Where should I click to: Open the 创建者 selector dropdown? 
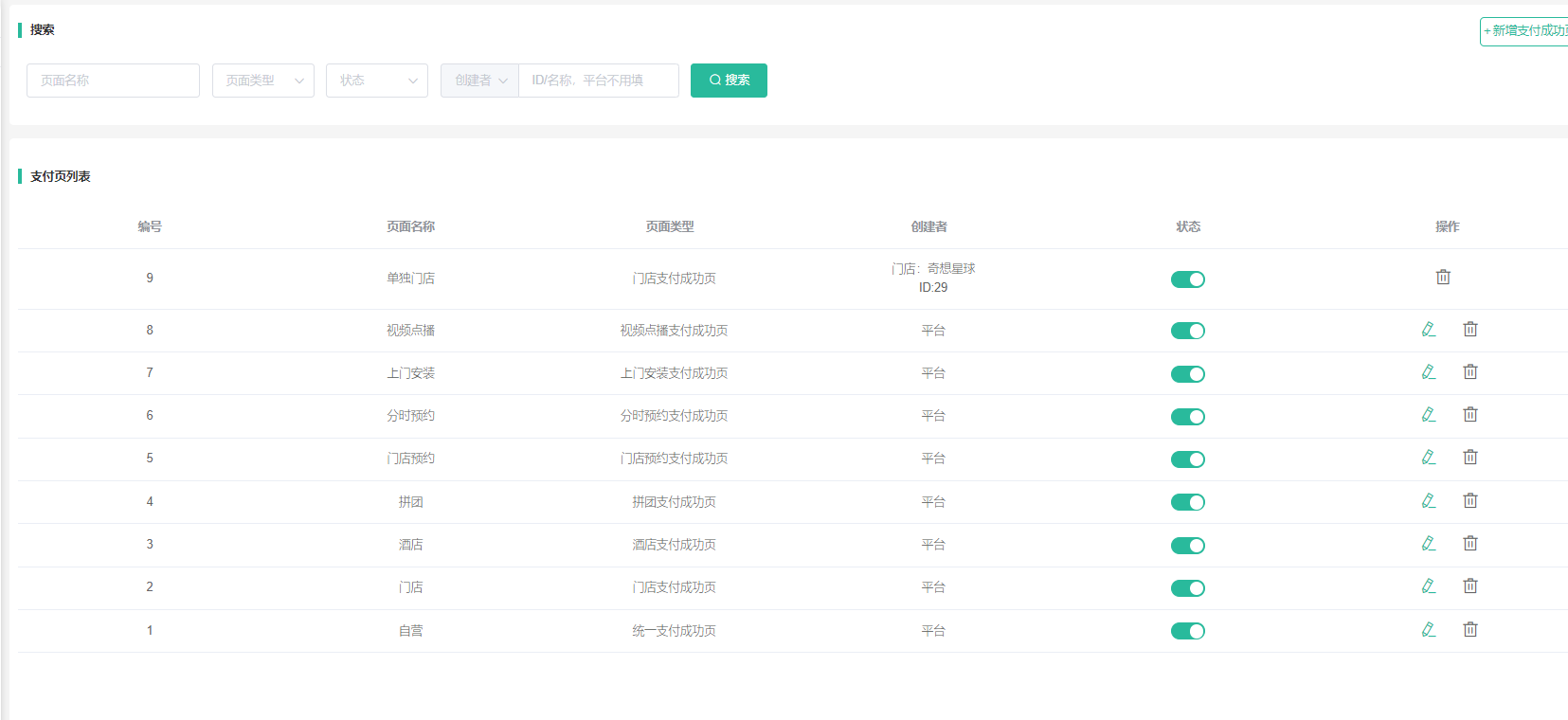tap(479, 81)
